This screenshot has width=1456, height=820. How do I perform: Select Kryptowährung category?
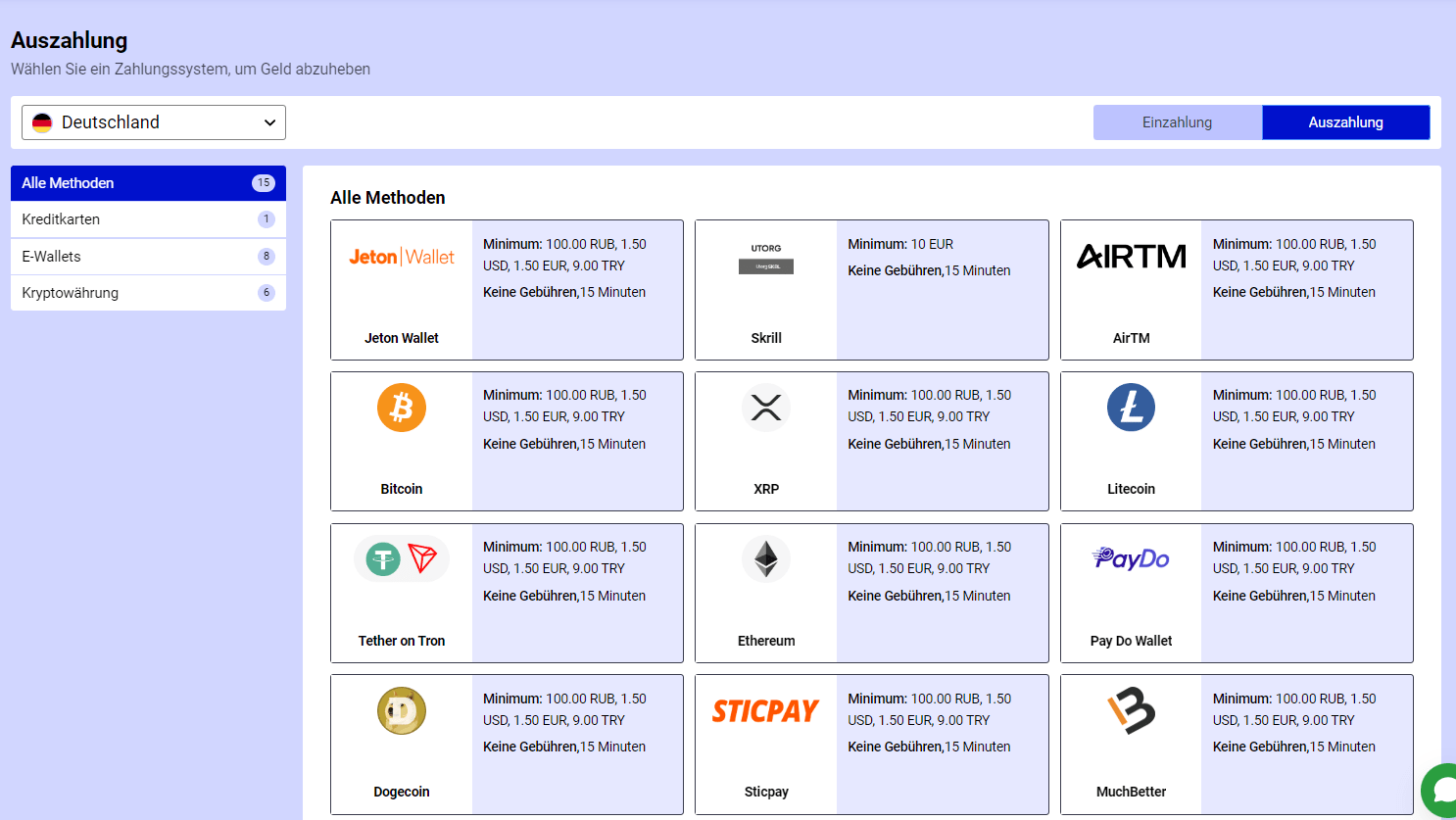(x=148, y=293)
